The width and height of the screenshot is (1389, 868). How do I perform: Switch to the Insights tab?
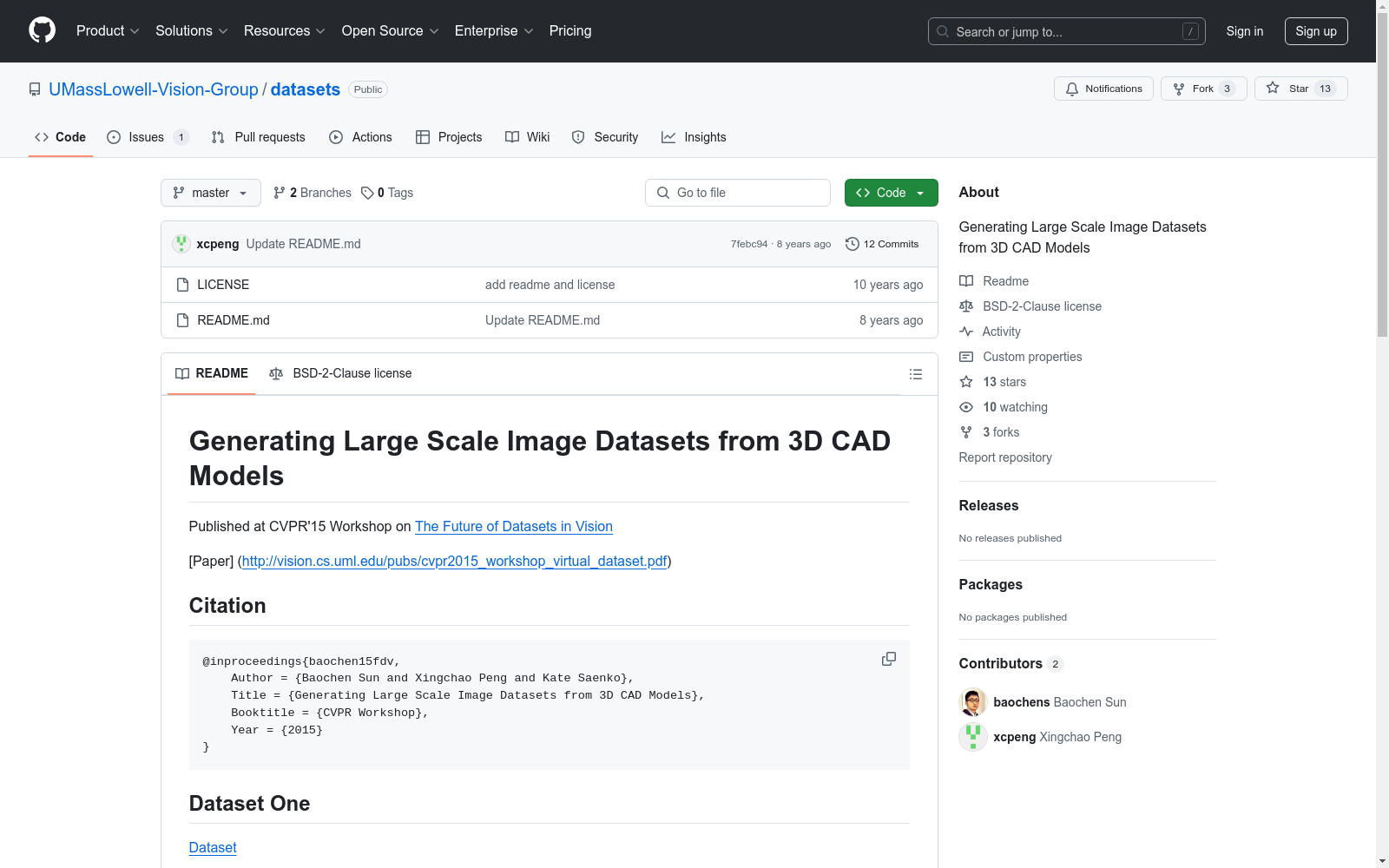(694, 137)
